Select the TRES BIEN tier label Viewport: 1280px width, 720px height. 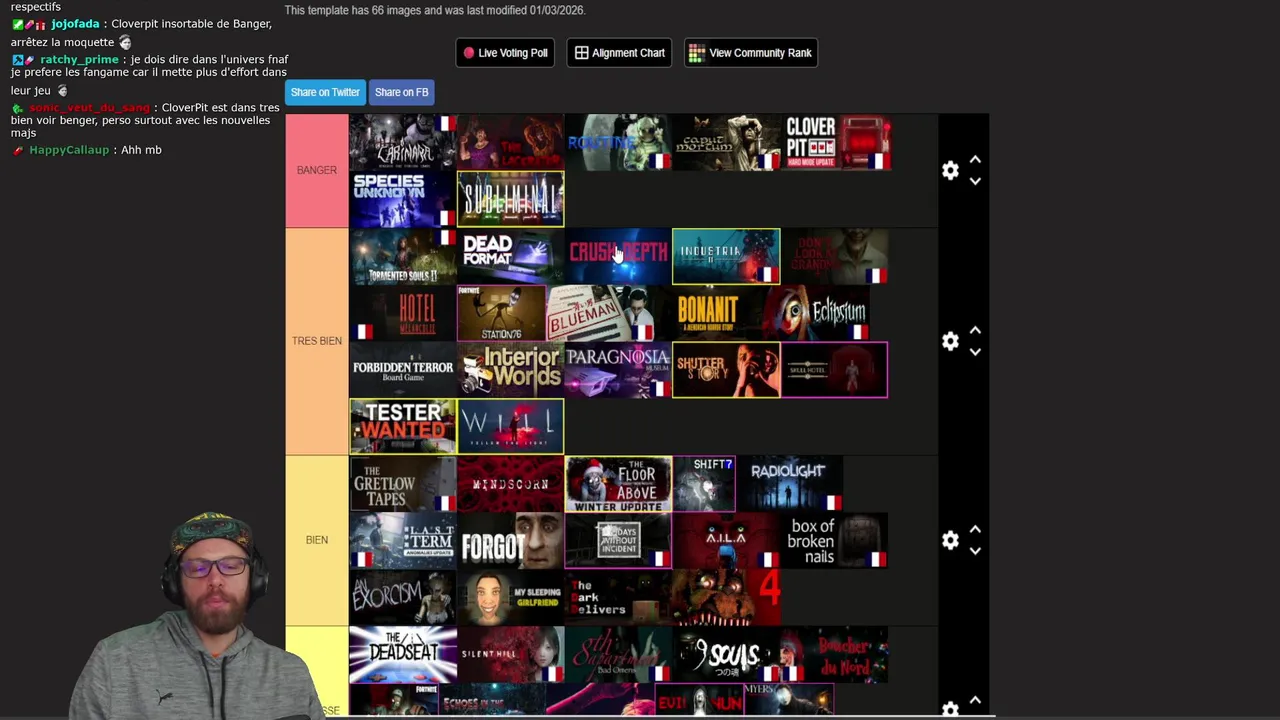coord(317,341)
